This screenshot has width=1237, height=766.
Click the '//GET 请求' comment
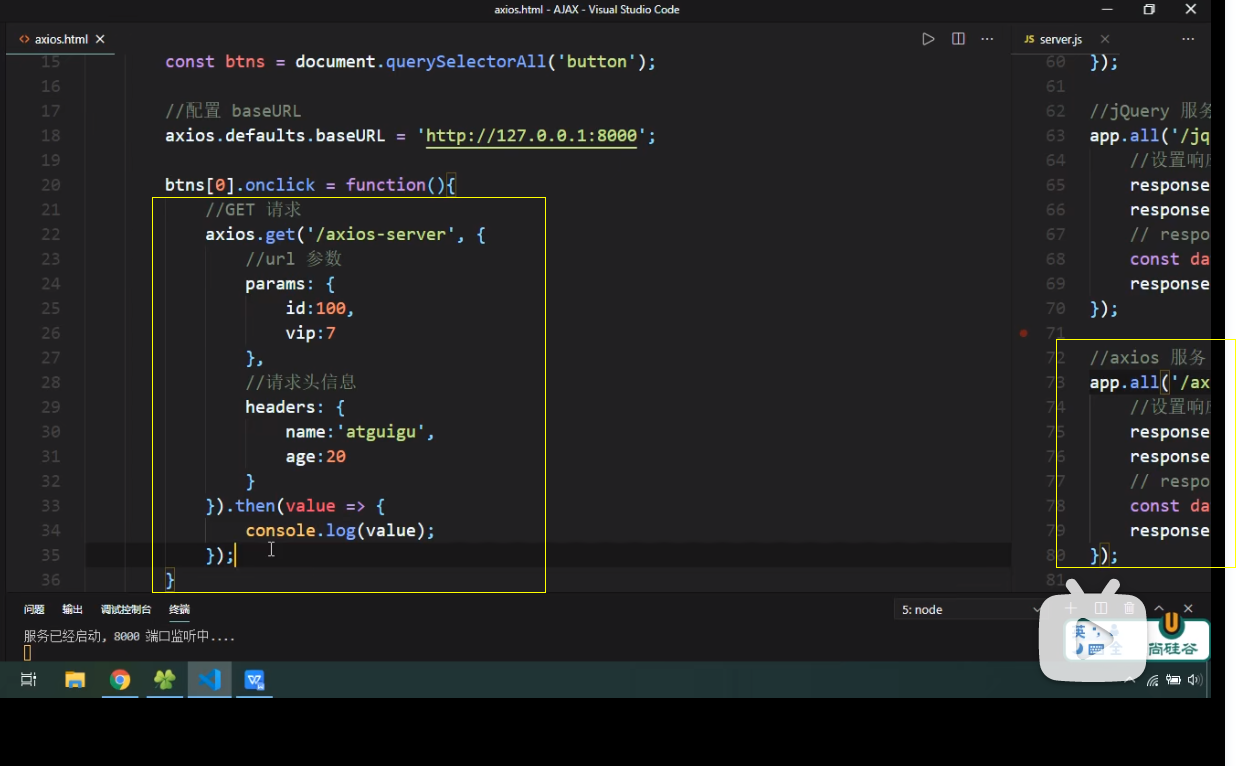tap(253, 210)
